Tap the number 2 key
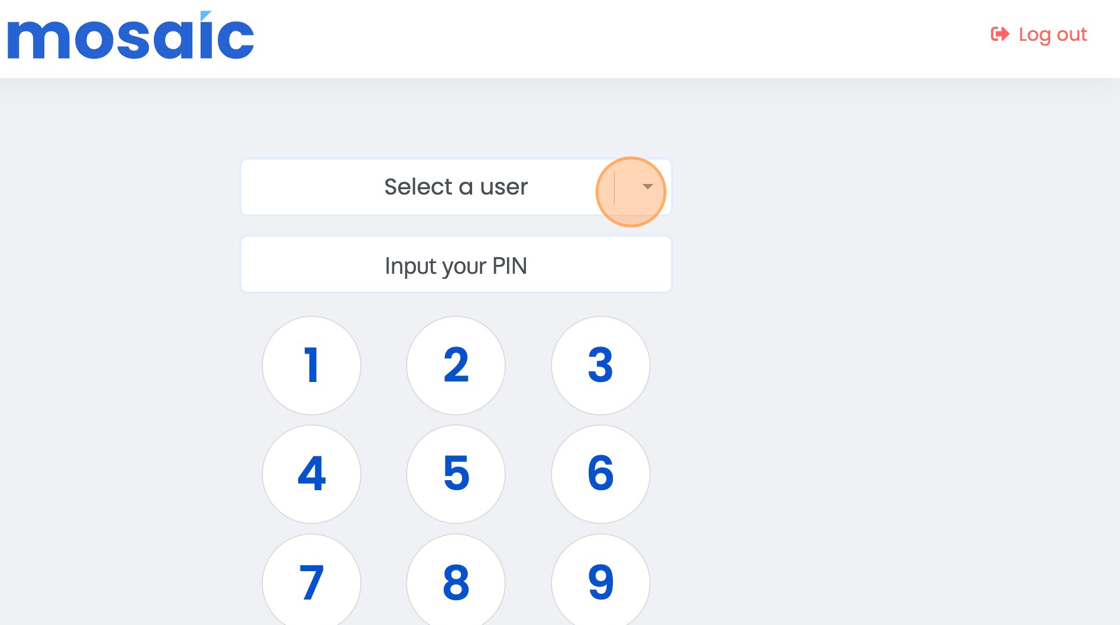This screenshot has height=625, width=1120. pyautogui.click(x=455, y=365)
